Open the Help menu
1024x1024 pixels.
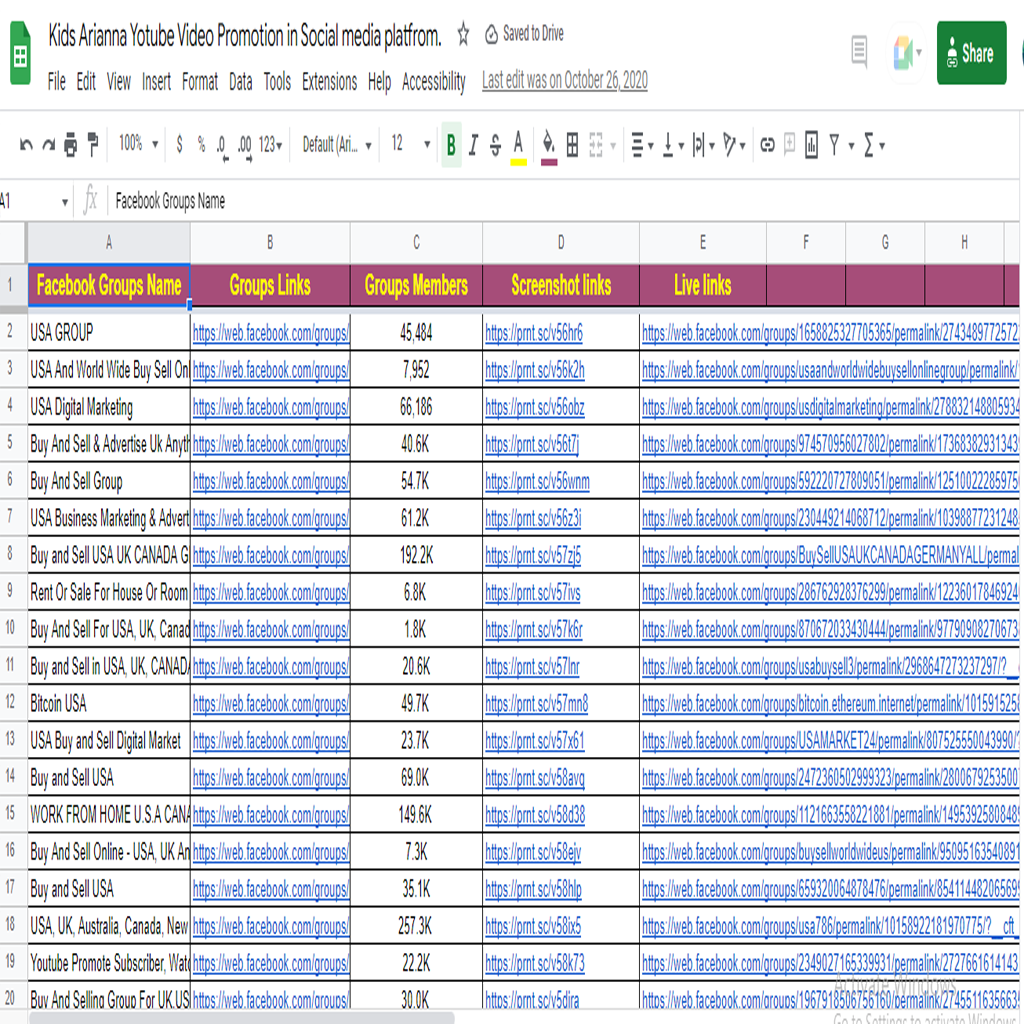click(379, 82)
